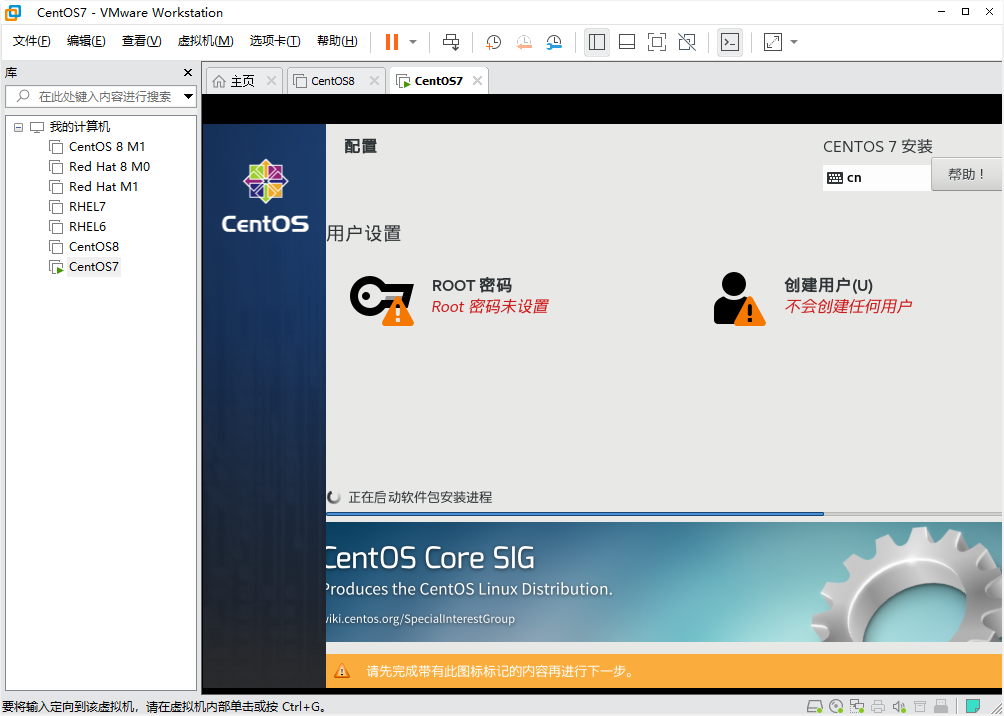Open the power options dropdown beside pause
The image size is (1004, 716).
tap(413, 42)
